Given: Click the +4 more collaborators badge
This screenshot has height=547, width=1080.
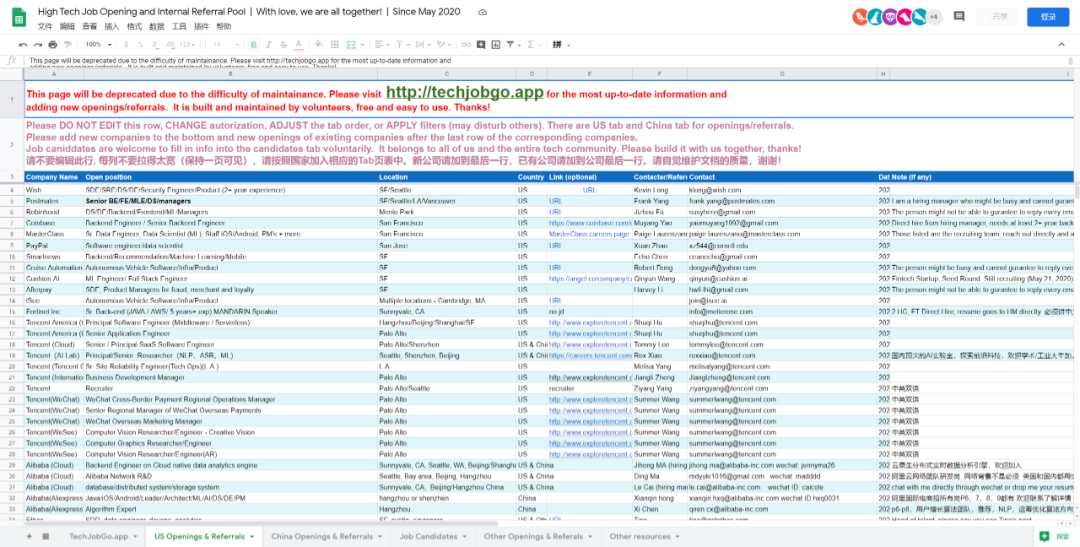Looking at the screenshot, I should (x=934, y=17).
